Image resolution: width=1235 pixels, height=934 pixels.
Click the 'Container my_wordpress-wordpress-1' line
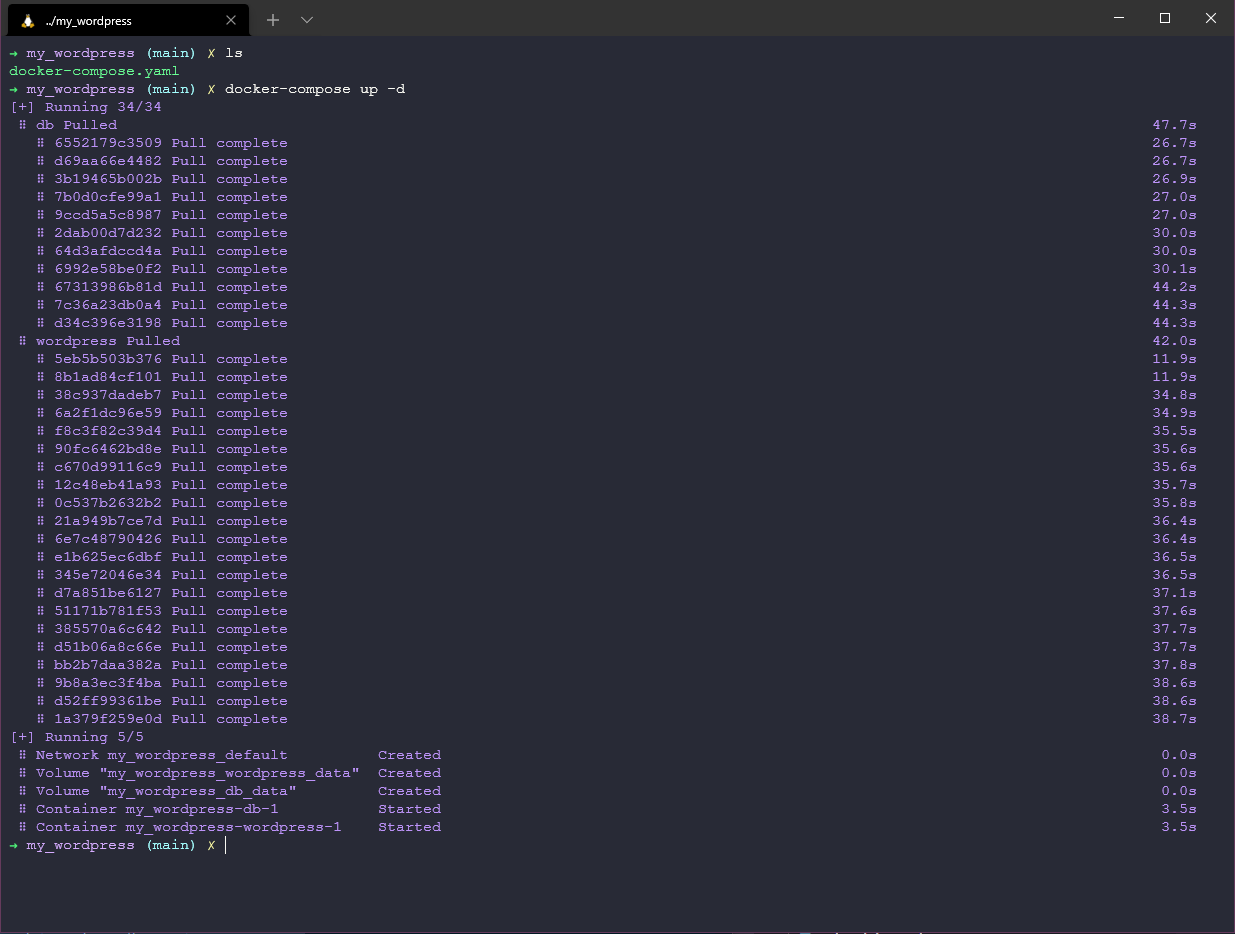pos(188,827)
